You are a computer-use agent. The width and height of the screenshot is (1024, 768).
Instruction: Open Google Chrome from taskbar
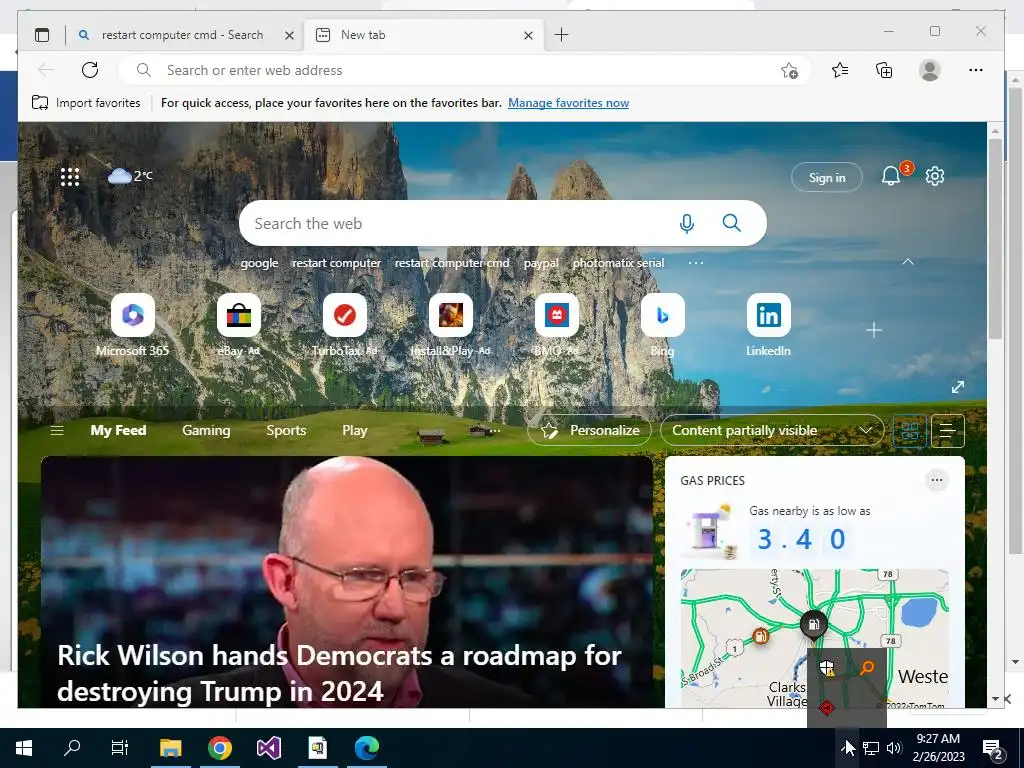click(x=219, y=748)
